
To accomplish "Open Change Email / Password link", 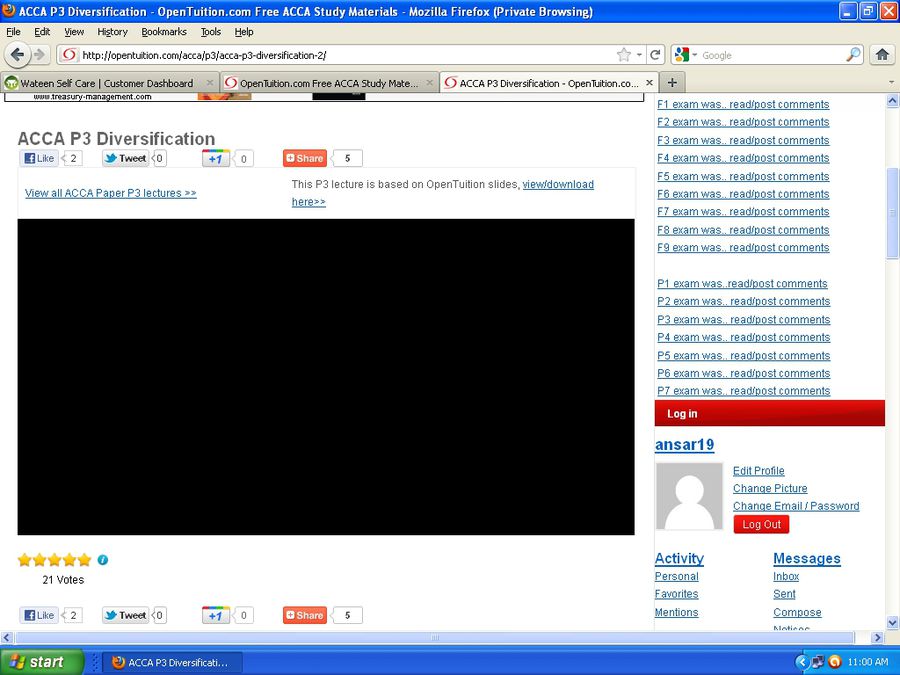I will (x=796, y=506).
